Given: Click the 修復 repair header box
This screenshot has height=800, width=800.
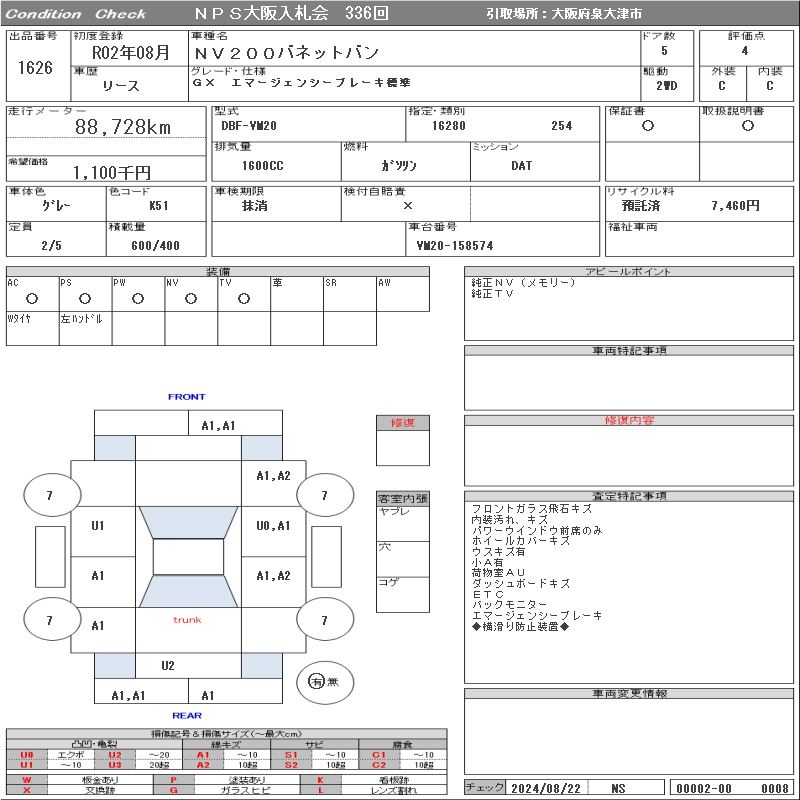Looking at the screenshot, I should tap(402, 423).
